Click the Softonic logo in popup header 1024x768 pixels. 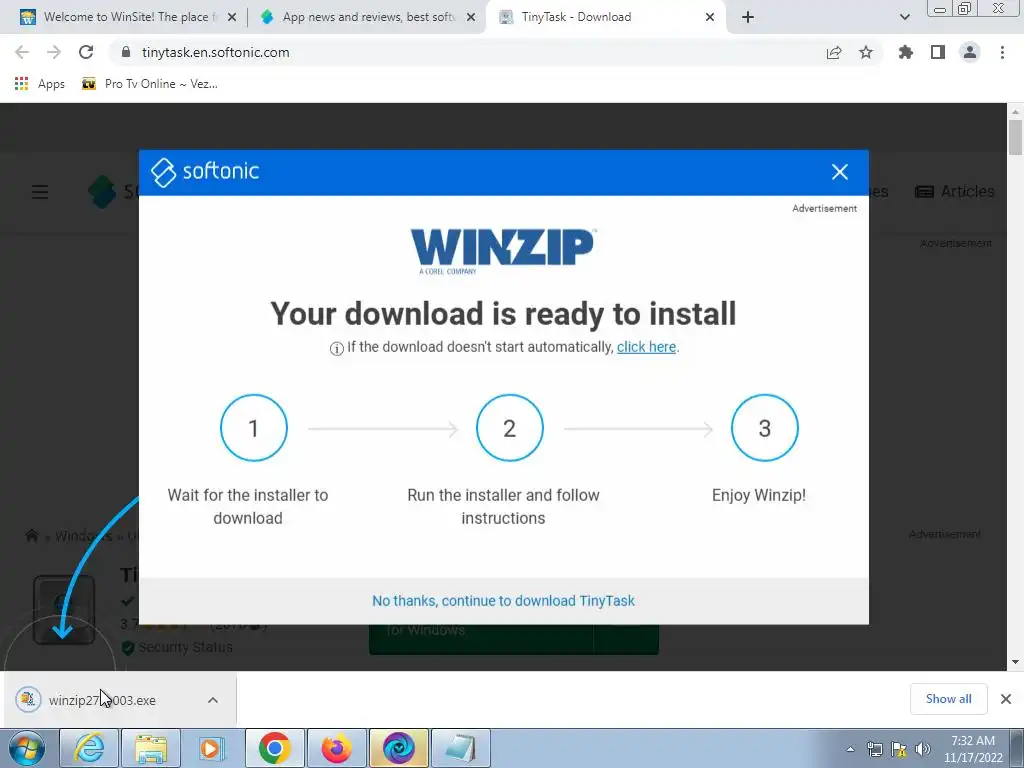pos(204,172)
